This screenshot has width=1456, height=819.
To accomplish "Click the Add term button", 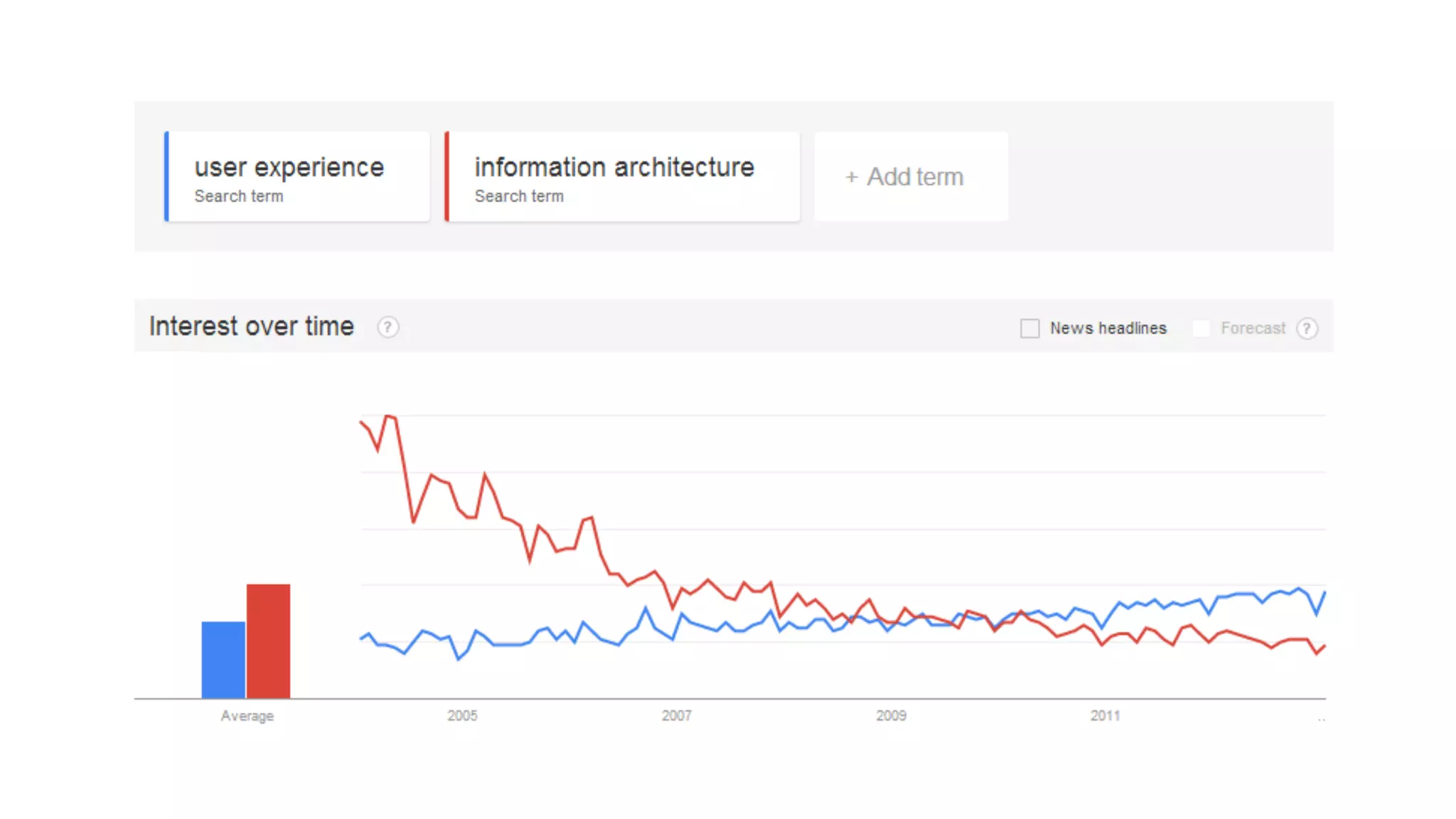I will coord(911,176).
